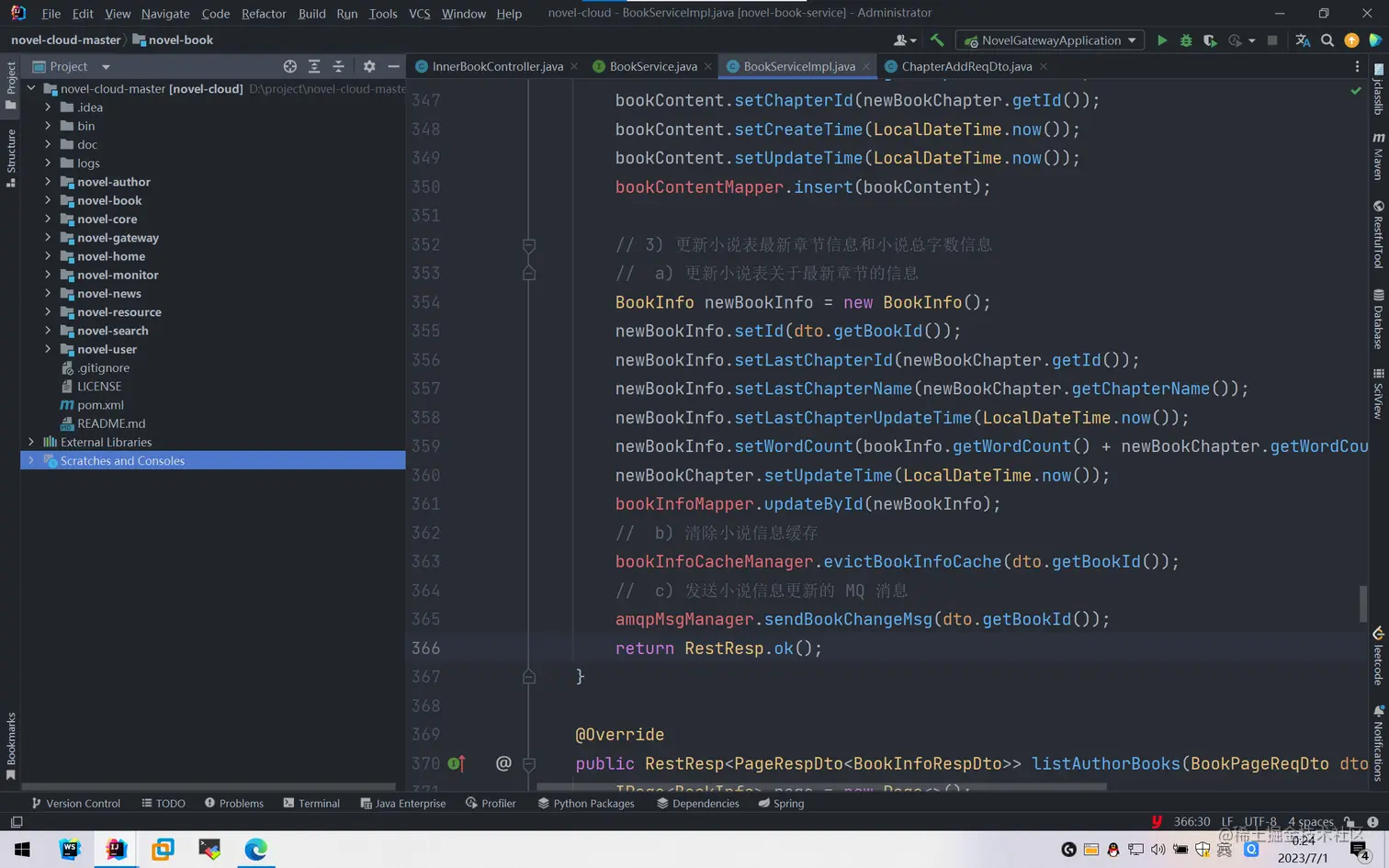This screenshot has height=868, width=1389.
Task: Open Project panel settings gear
Action: [x=369, y=66]
